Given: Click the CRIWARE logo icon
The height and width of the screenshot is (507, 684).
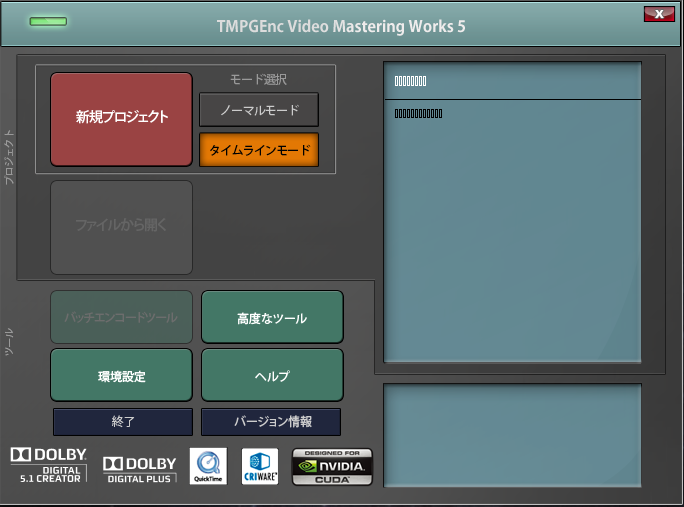Looking at the screenshot, I should [x=260, y=466].
